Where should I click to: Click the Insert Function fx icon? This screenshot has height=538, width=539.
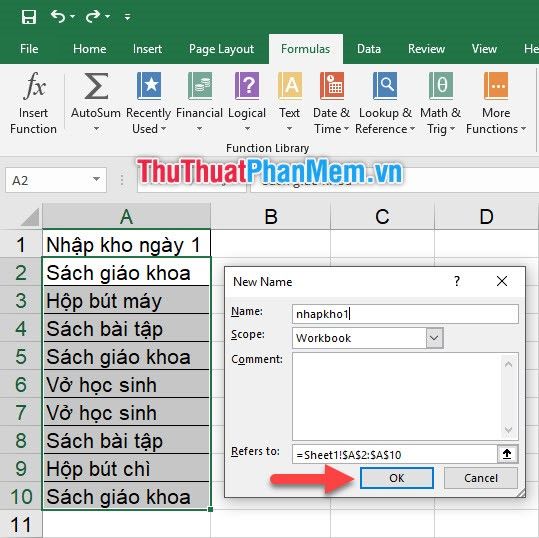tap(35, 86)
